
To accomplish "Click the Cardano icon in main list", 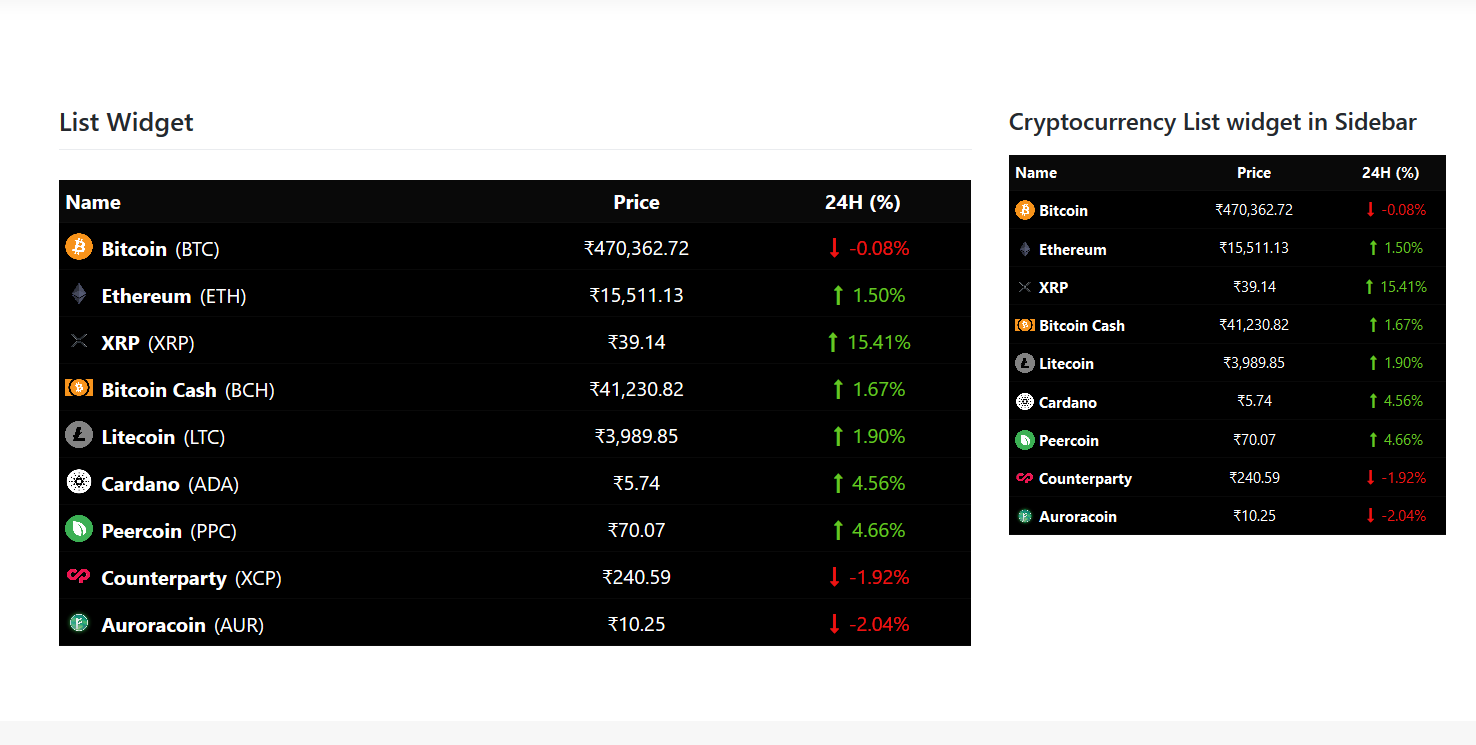I will coord(79,482).
